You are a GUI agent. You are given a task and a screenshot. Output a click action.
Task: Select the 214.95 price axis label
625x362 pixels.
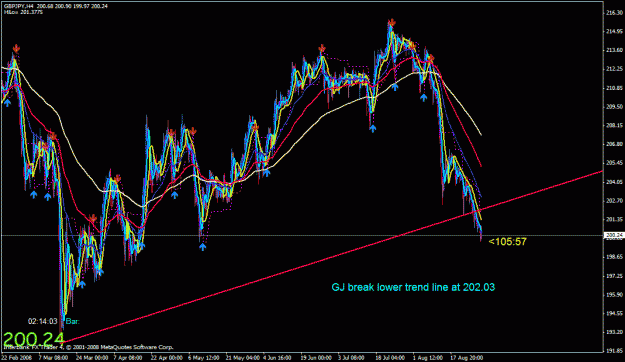pos(614,31)
